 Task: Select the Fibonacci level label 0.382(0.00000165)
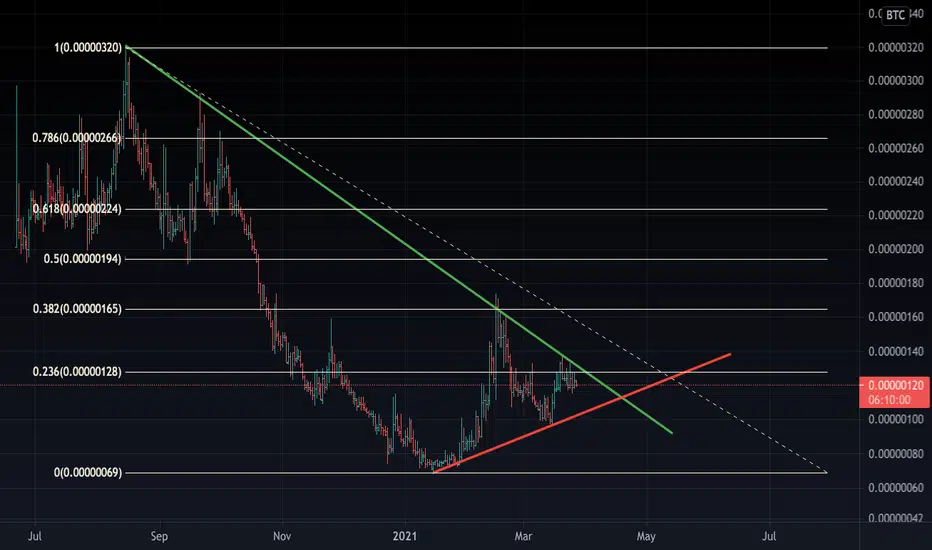(x=77, y=309)
